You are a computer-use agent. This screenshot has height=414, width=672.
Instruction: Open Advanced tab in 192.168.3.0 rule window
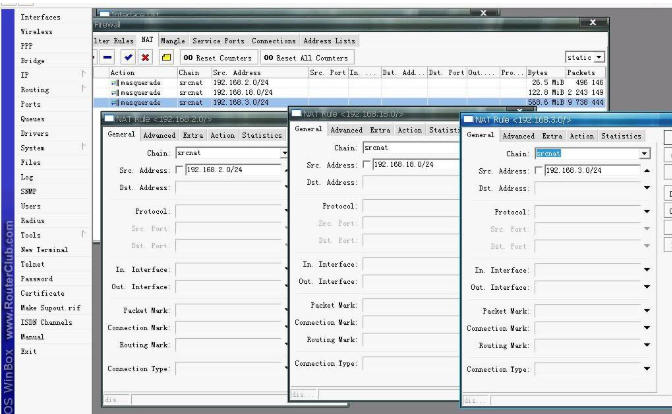[x=518, y=136]
